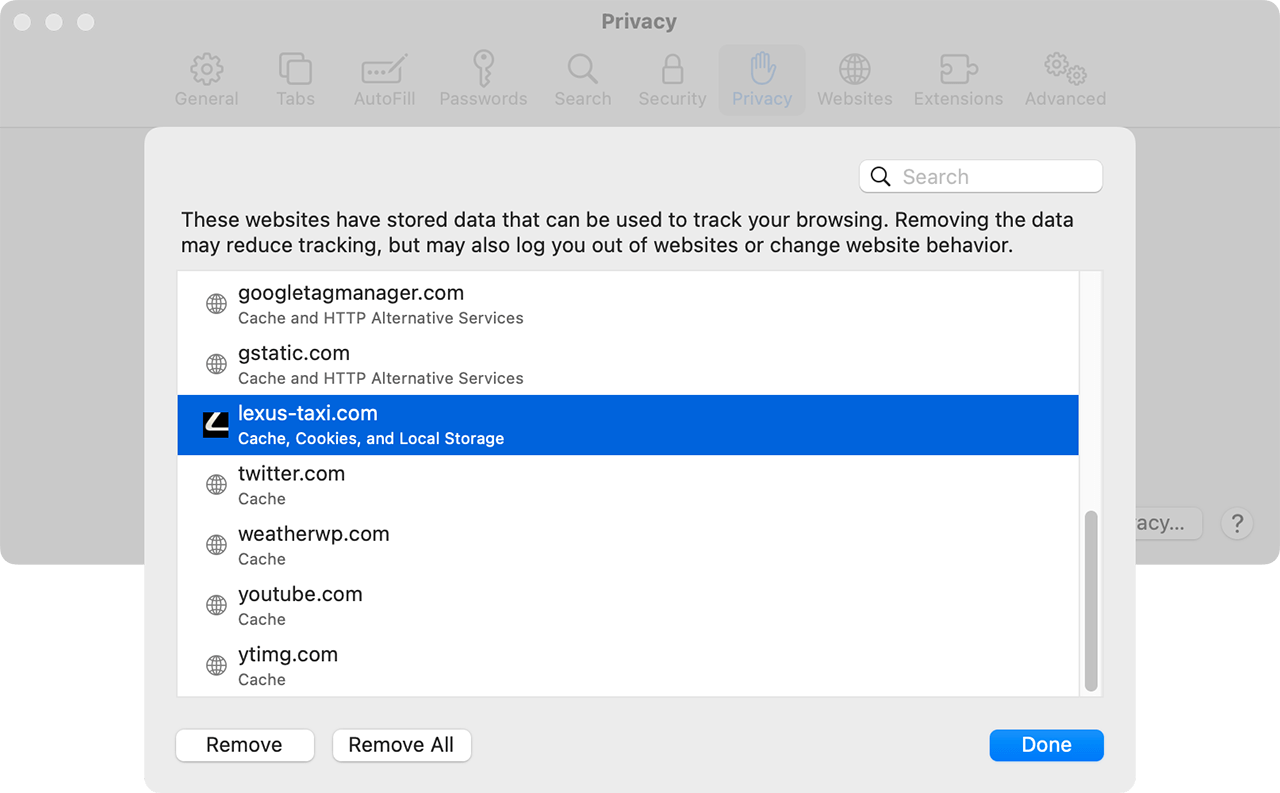This screenshot has height=793, width=1280.
Task: Click the Search tab label in toolbar
Action: 583,99
